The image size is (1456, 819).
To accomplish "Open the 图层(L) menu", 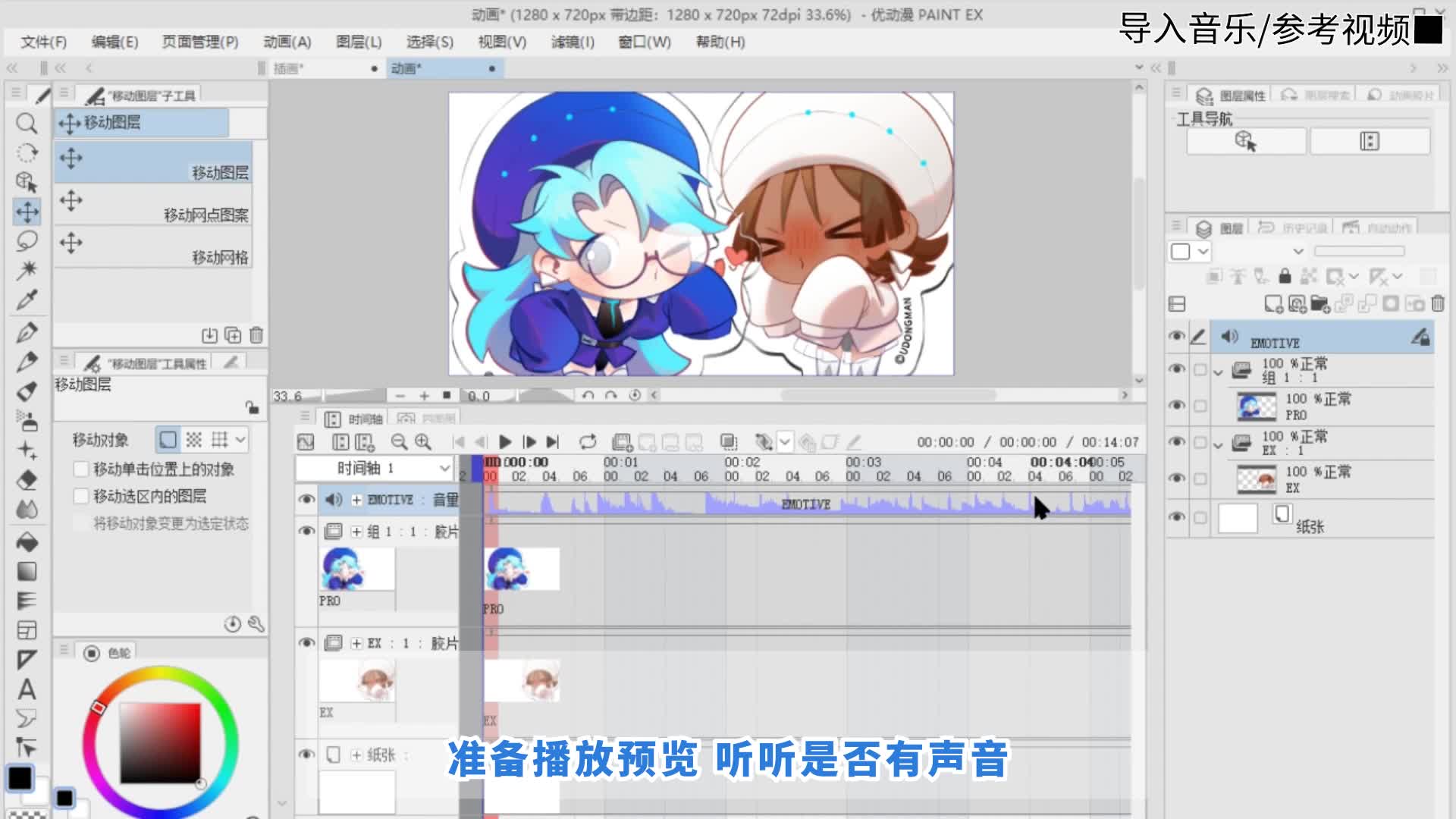I will tap(359, 42).
